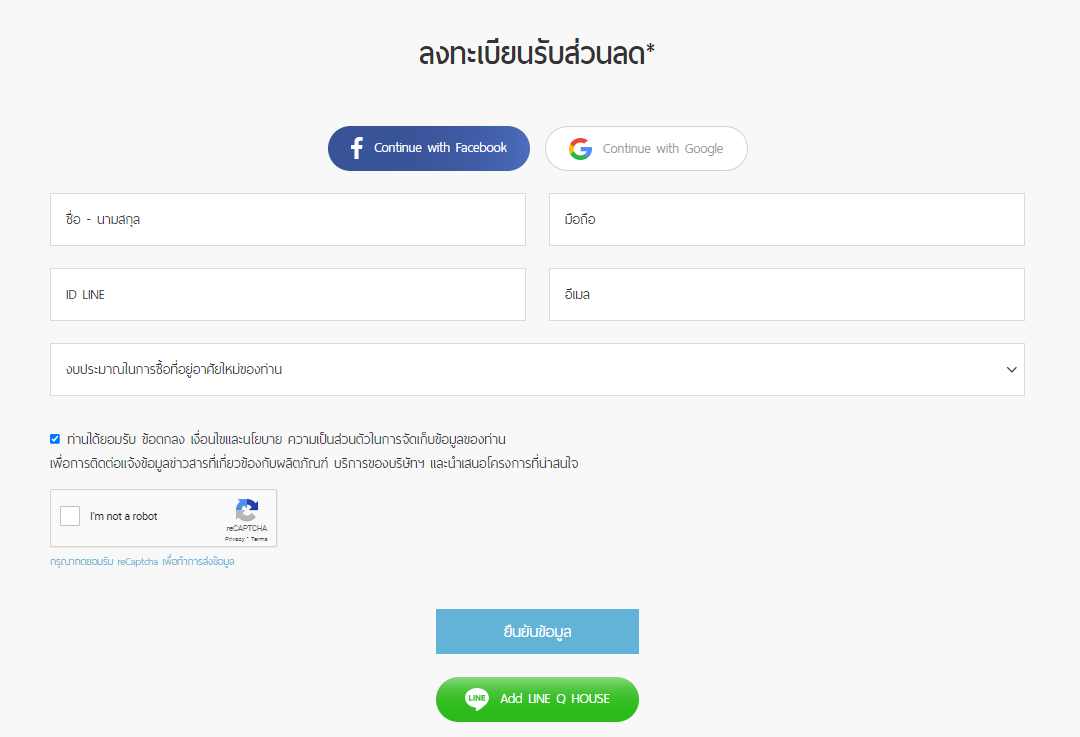Focus the ชื่อ - นามสกุล name field

[288, 220]
